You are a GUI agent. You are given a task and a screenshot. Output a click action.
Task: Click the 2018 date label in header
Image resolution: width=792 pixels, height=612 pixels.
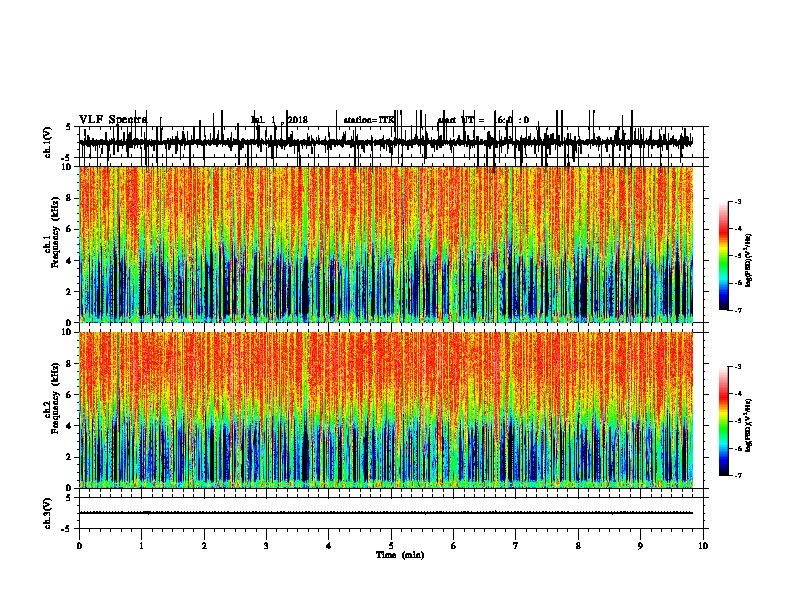pos(297,120)
